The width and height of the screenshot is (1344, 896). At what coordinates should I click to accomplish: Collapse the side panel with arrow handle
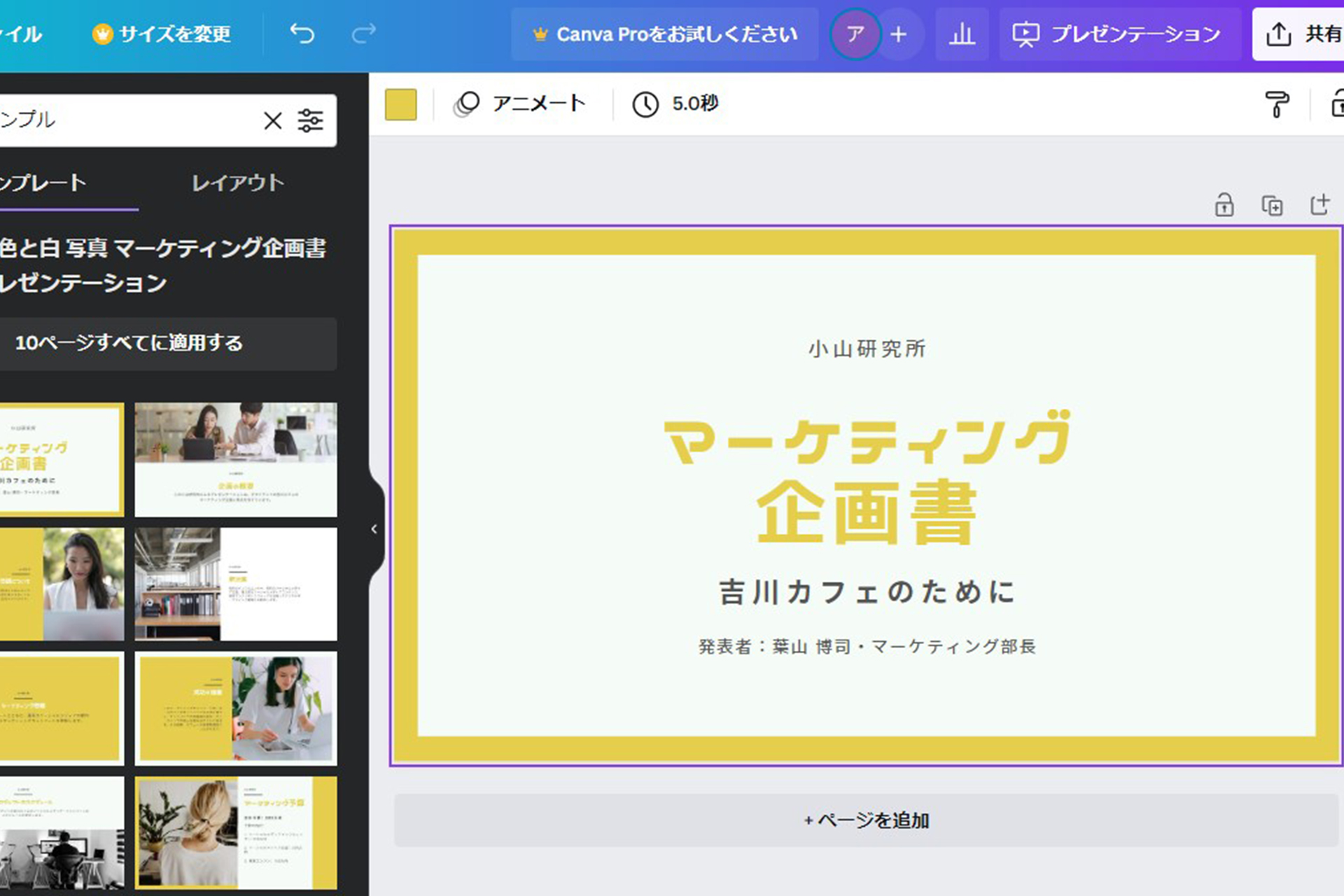pyautogui.click(x=374, y=529)
